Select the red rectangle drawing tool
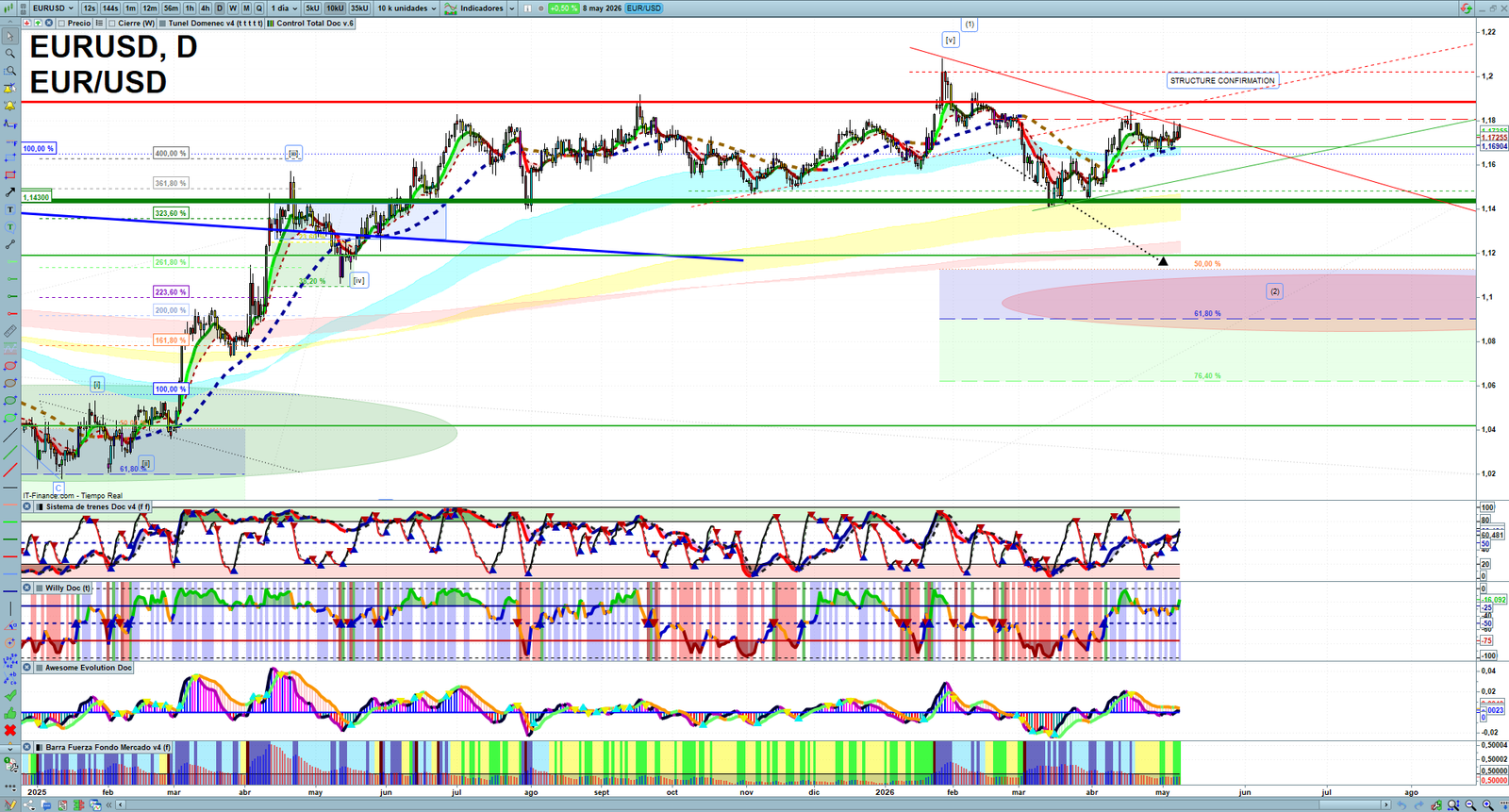This screenshot has height=812, width=1509. (9, 175)
